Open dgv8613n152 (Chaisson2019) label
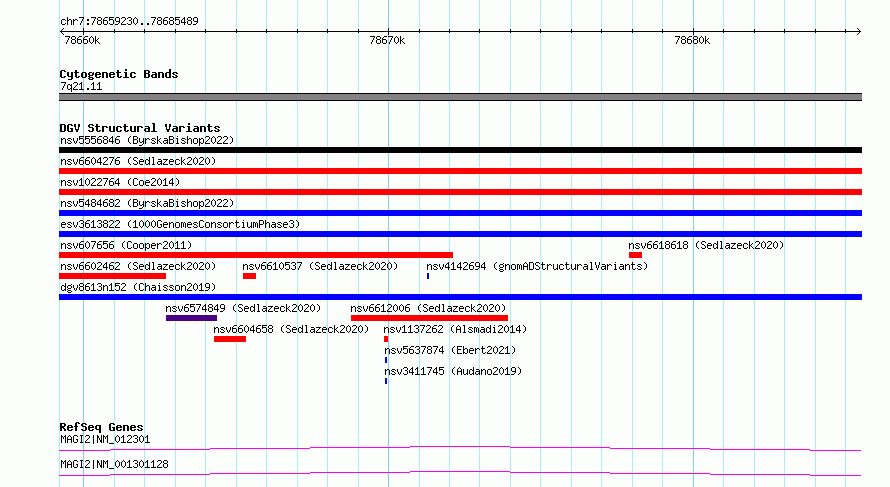Image resolution: width=890 pixels, height=487 pixels. click(138, 287)
